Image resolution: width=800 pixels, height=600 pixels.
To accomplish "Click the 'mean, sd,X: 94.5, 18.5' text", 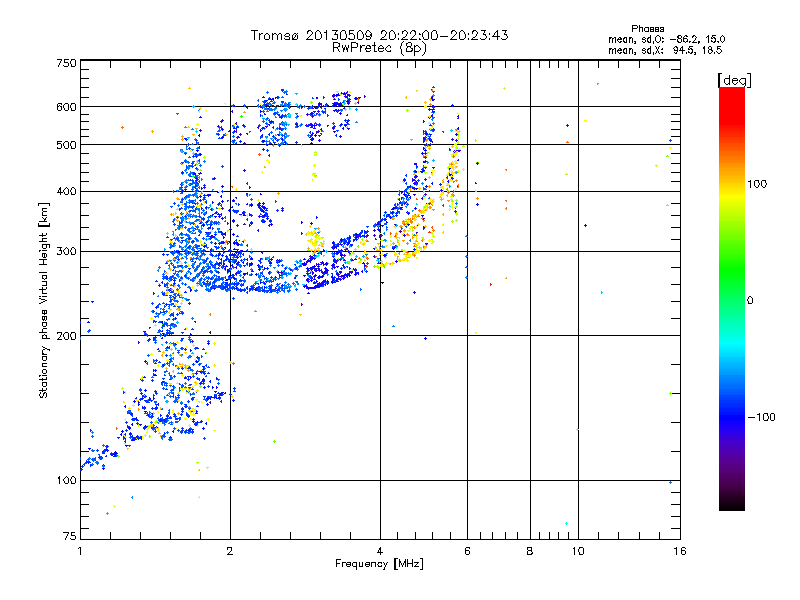I will click(x=665, y=50).
